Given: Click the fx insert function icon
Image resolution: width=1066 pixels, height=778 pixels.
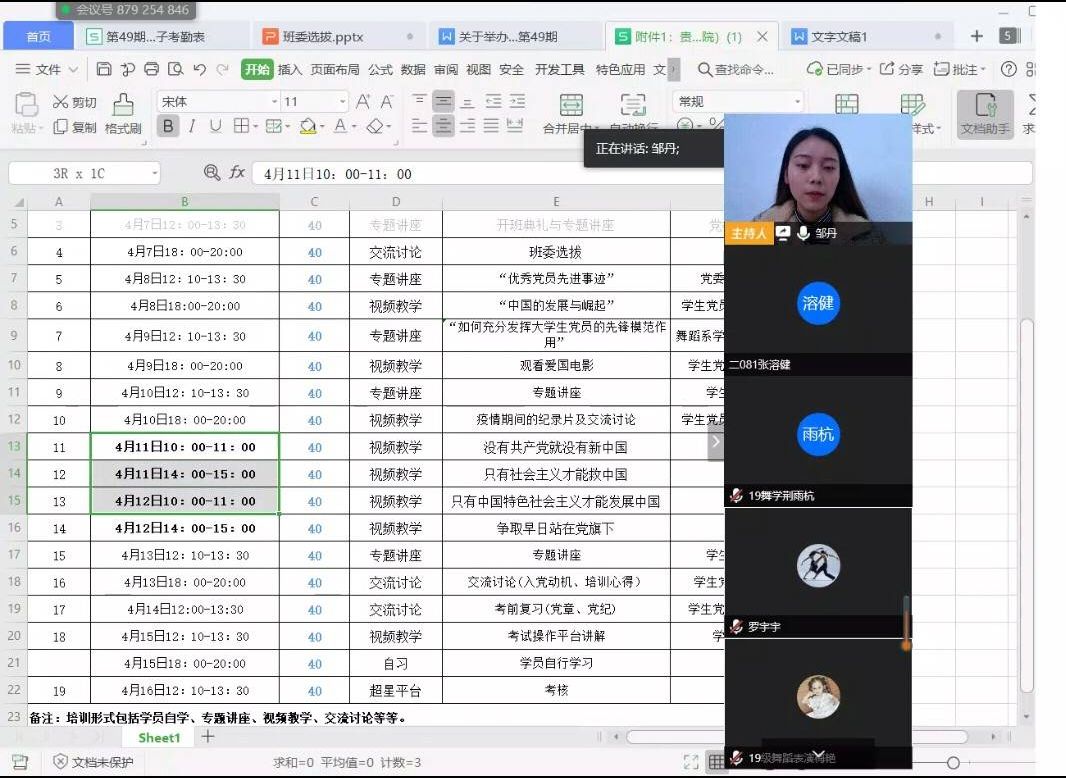Looking at the screenshot, I should (x=237, y=173).
